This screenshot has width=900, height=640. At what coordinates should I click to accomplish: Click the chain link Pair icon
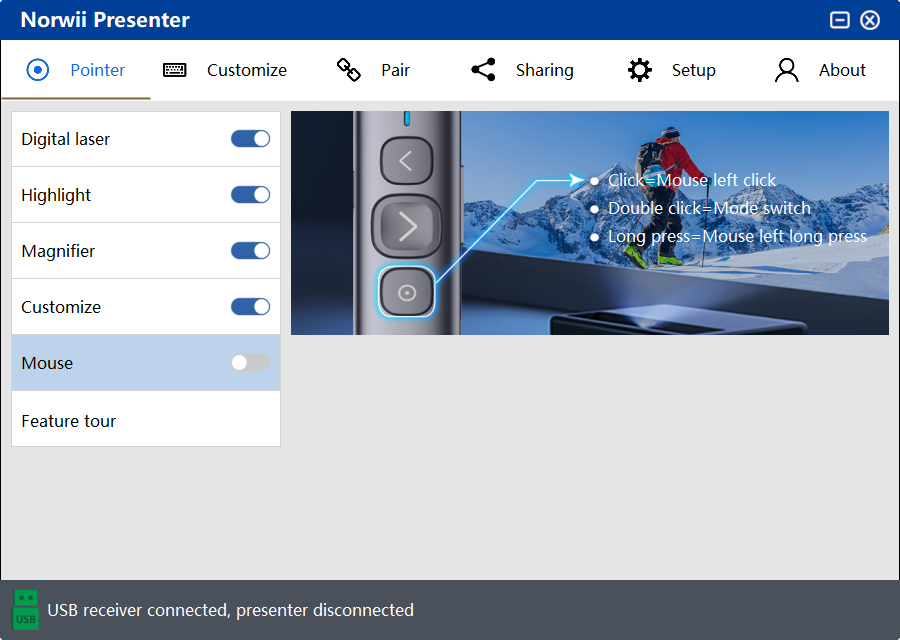tap(348, 70)
